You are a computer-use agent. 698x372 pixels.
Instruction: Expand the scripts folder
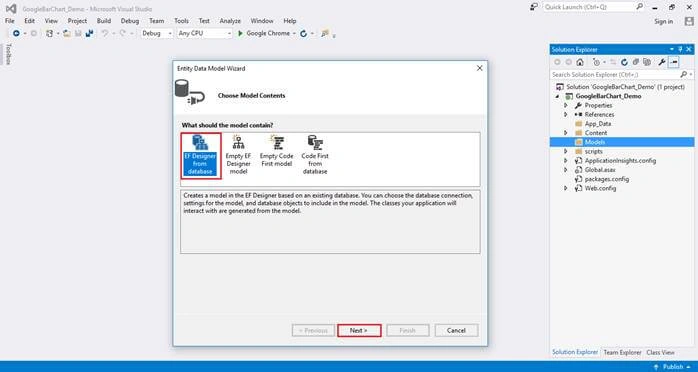tap(566, 151)
